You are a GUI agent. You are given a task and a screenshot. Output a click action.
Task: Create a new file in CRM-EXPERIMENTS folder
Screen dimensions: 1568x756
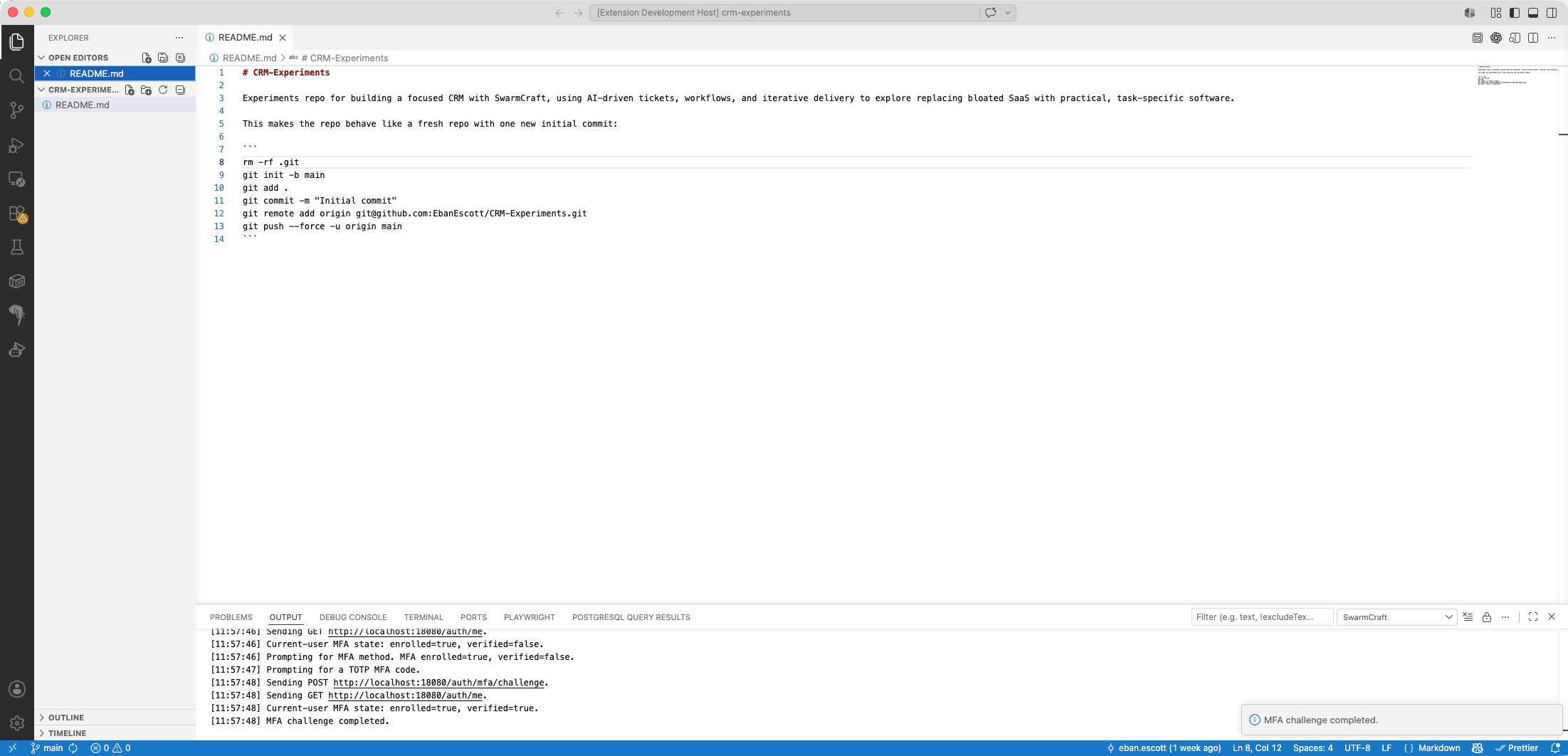coord(130,90)
